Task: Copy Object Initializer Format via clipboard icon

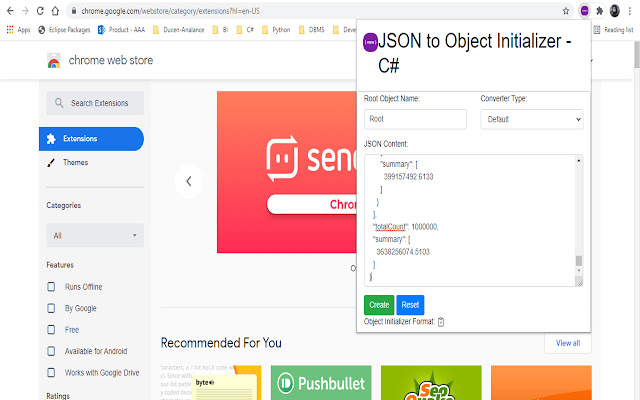Action: click(x=441, y=322)
